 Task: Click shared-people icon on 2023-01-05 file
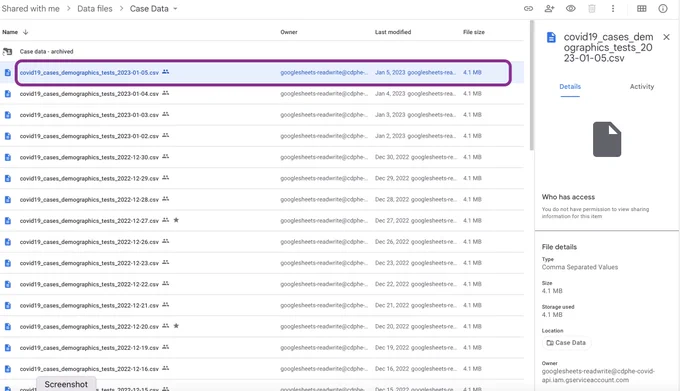pyautogui.click(x=166, y=72)
